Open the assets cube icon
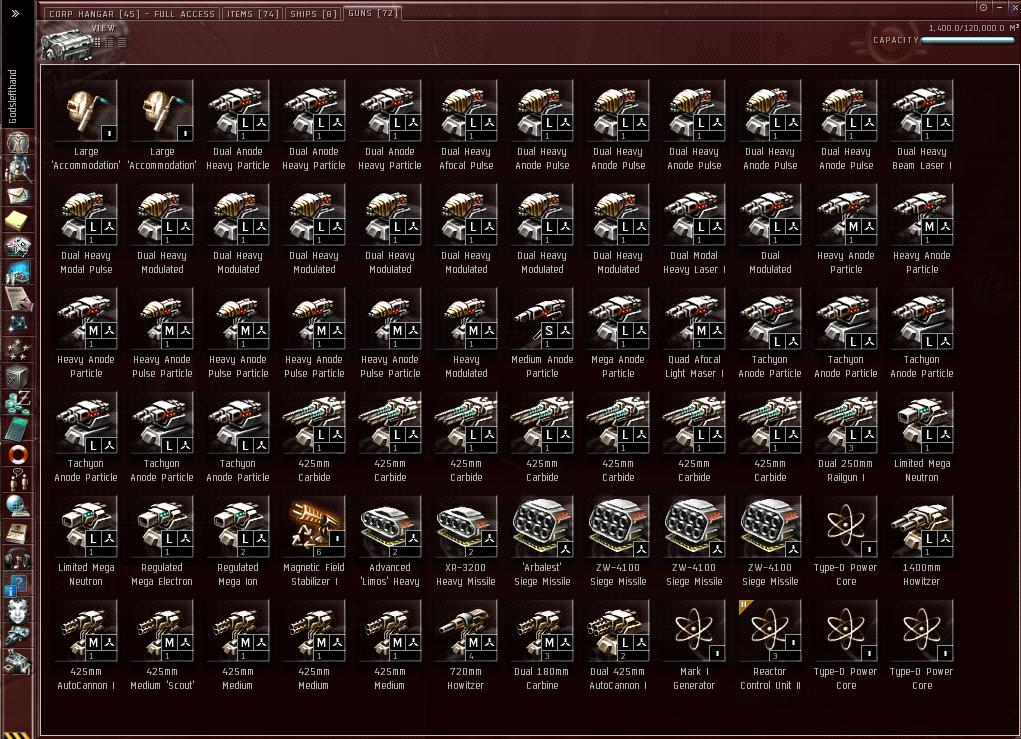 coord(18,375)
